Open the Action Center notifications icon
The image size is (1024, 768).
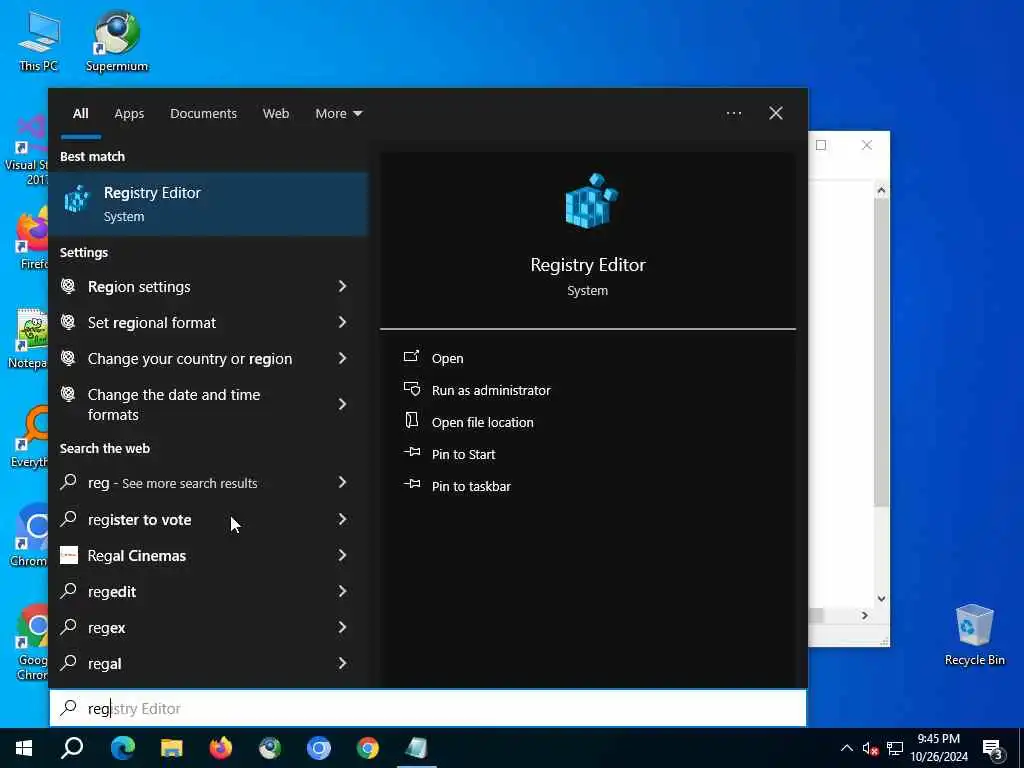pyautogui.click(x=992, y=749)
